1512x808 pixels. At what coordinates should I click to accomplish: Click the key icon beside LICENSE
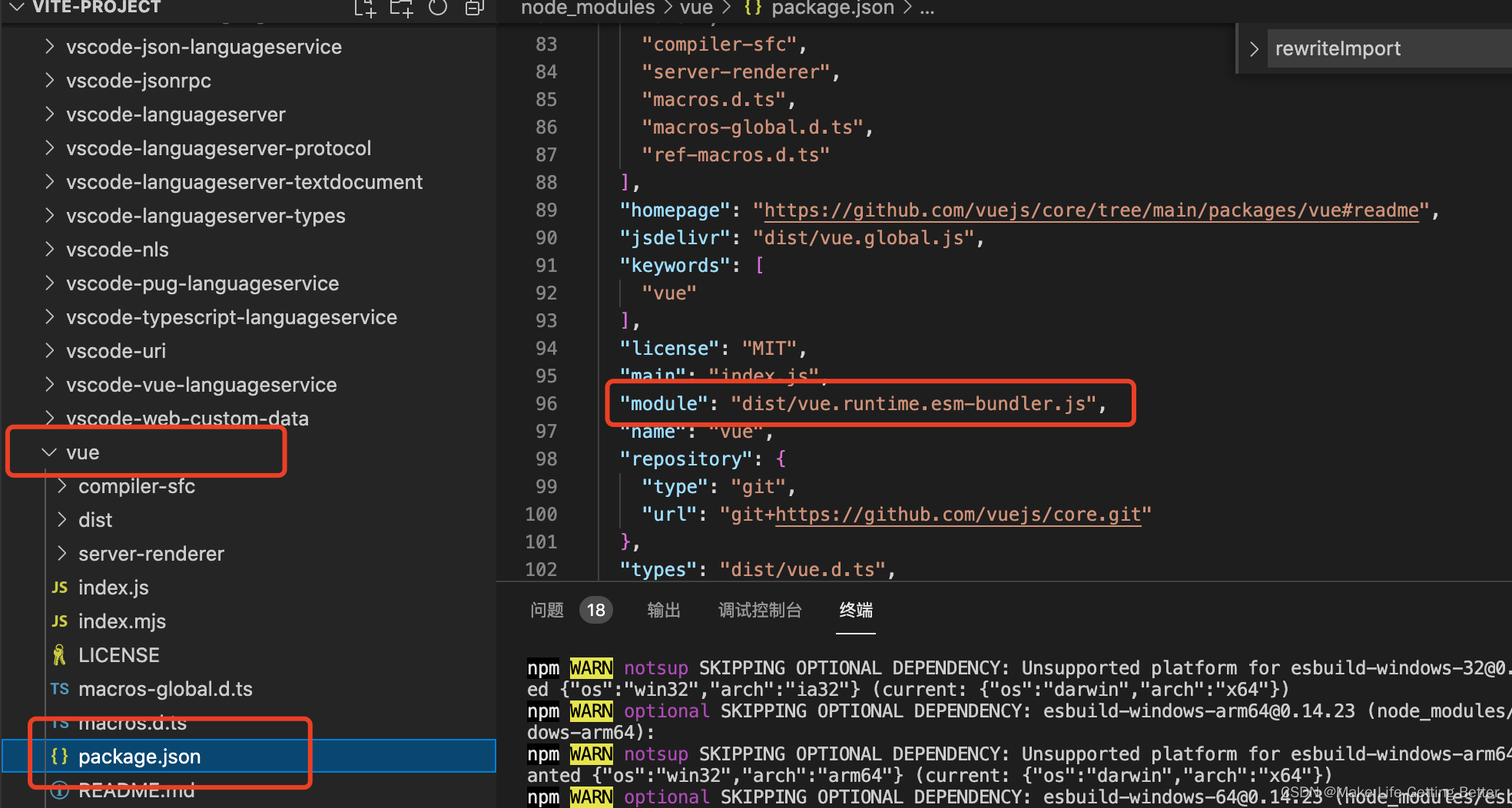pyautogui.click(x=59, y=654)
